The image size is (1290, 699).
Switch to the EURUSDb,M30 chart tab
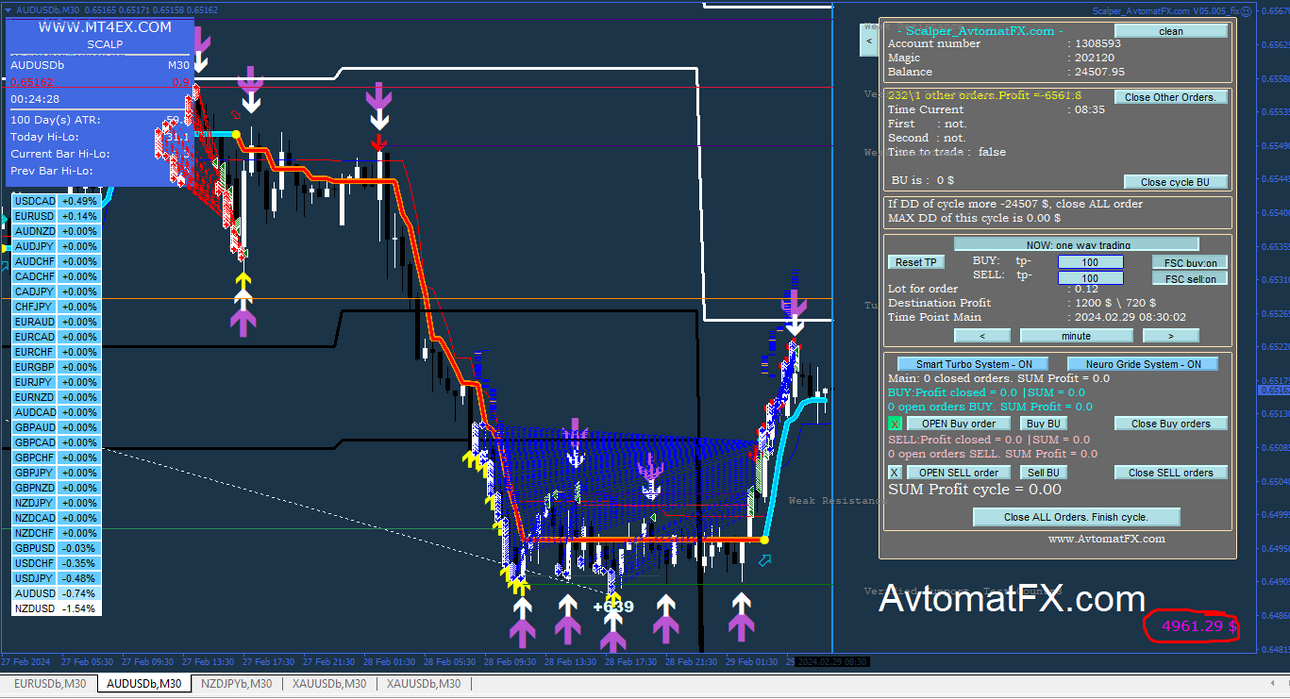pyautogui.click(x=49, y=684)
